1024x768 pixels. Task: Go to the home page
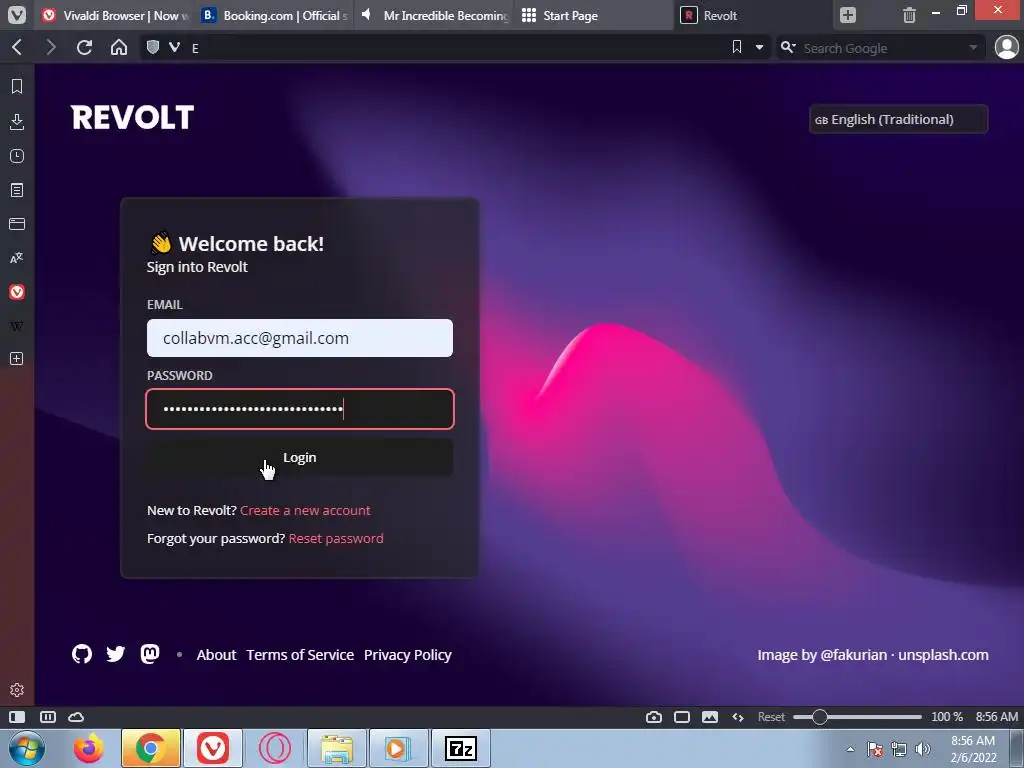tap(119, 47)
